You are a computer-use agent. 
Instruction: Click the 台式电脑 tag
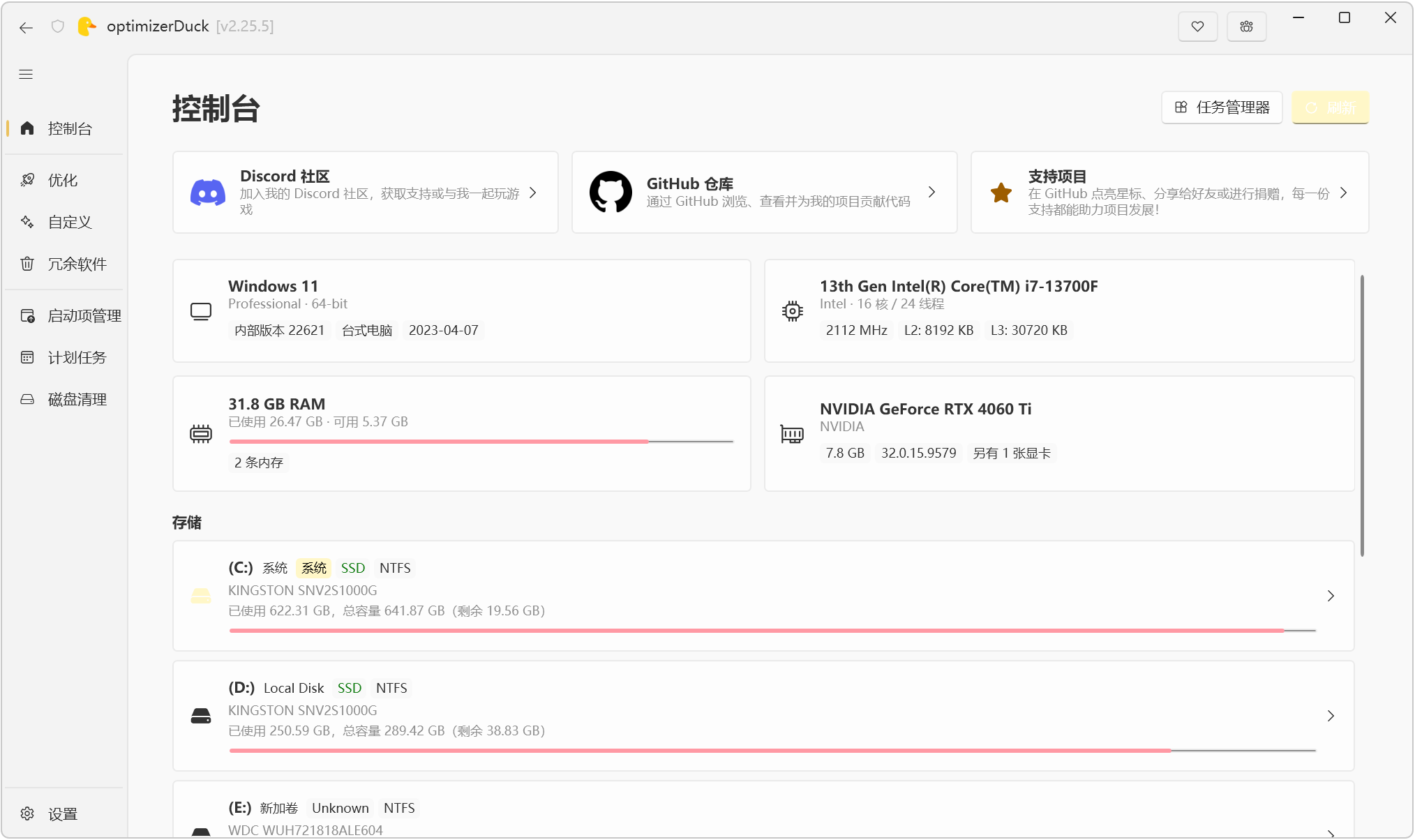367,330
